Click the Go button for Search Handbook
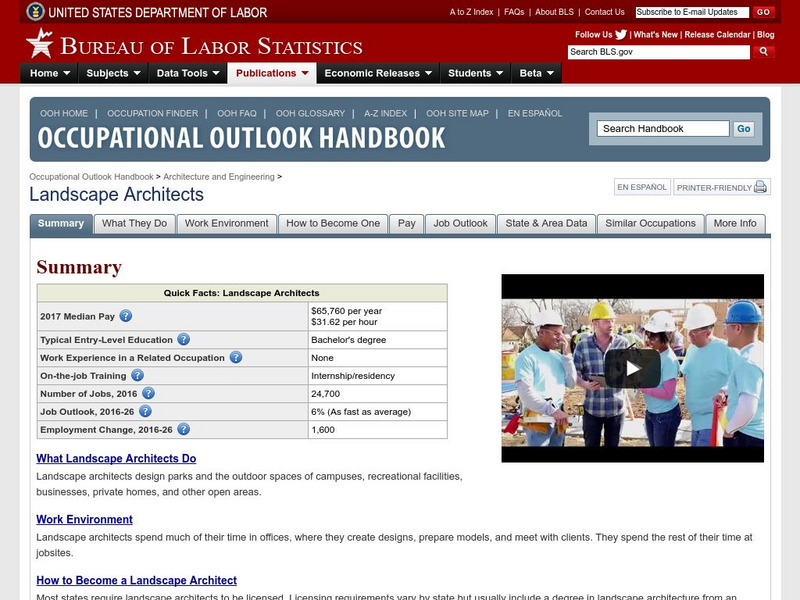This screenshot has height=600, width=800. [x=743, y=129]
